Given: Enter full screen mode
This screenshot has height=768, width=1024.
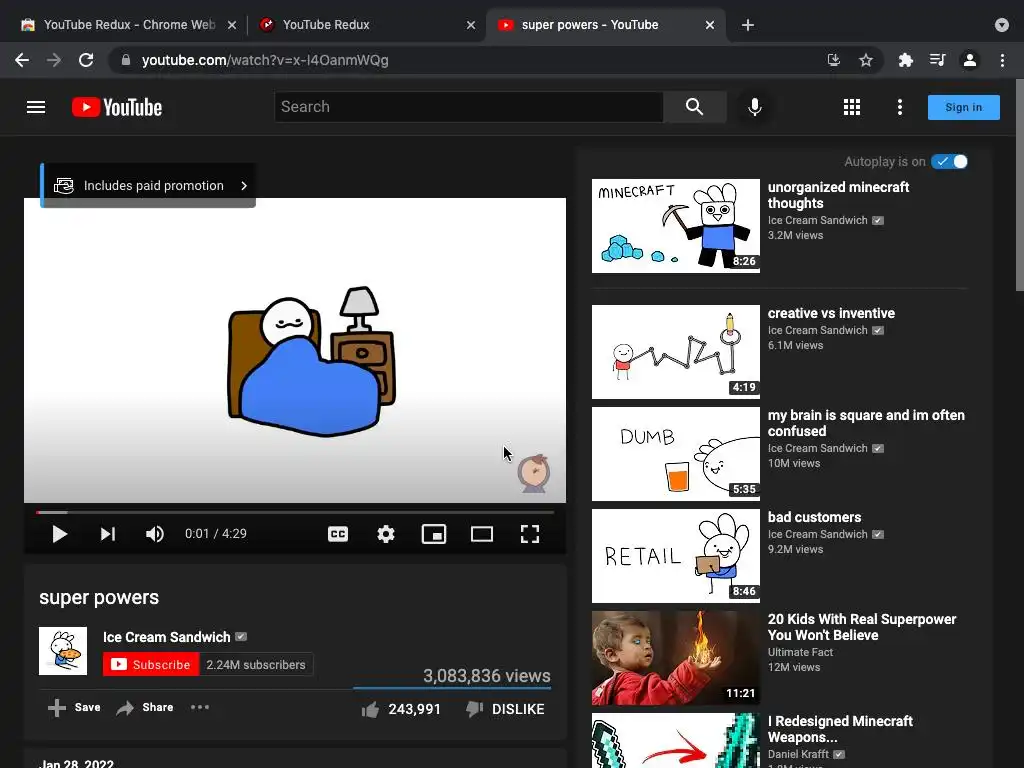Looking at the screenshot, I should pos(530,534).
